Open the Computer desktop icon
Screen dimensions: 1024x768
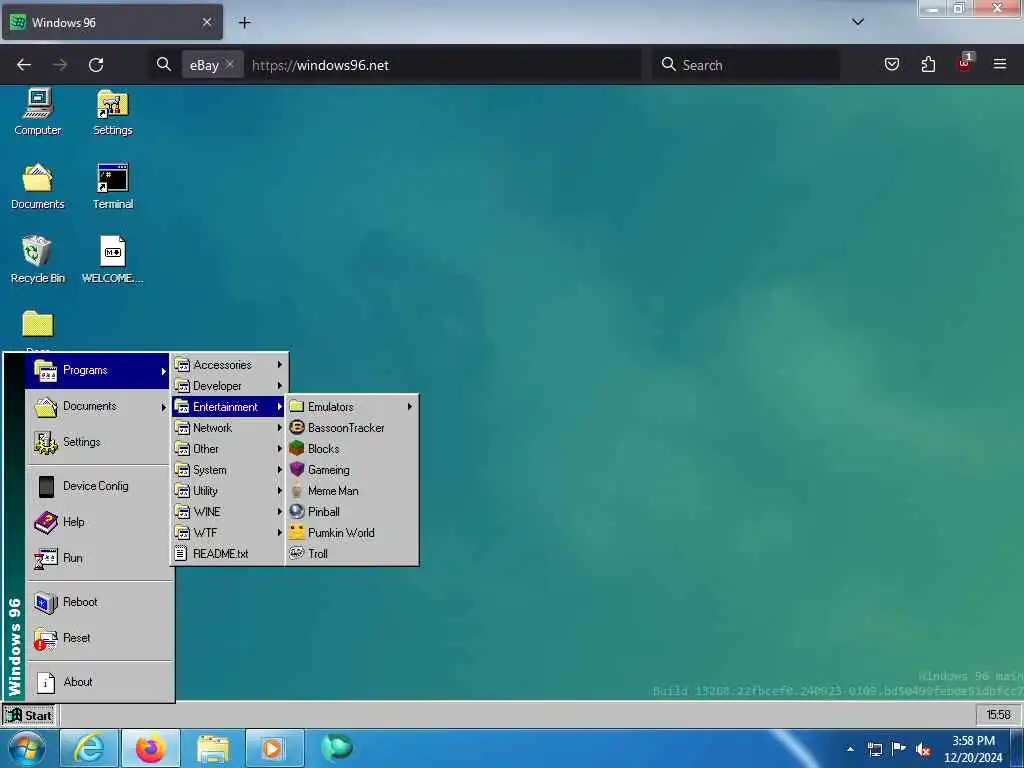point(38,112)
